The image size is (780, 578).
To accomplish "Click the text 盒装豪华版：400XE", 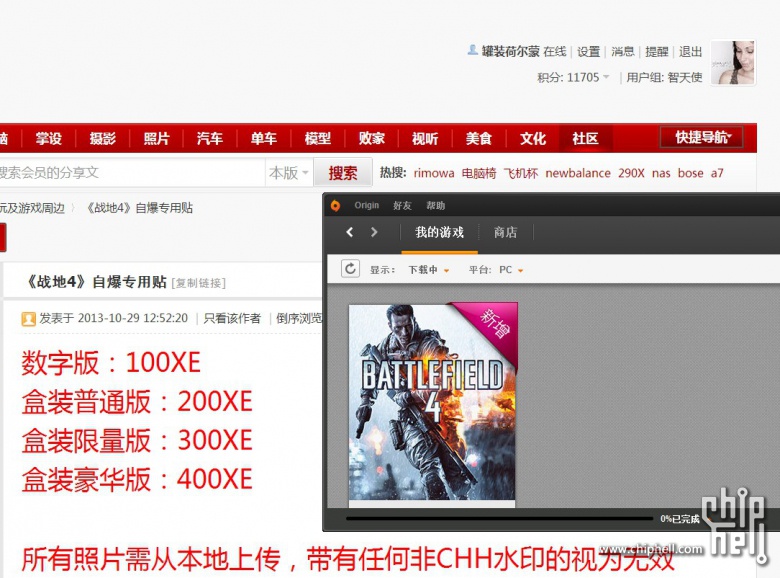I will point(137,479).
